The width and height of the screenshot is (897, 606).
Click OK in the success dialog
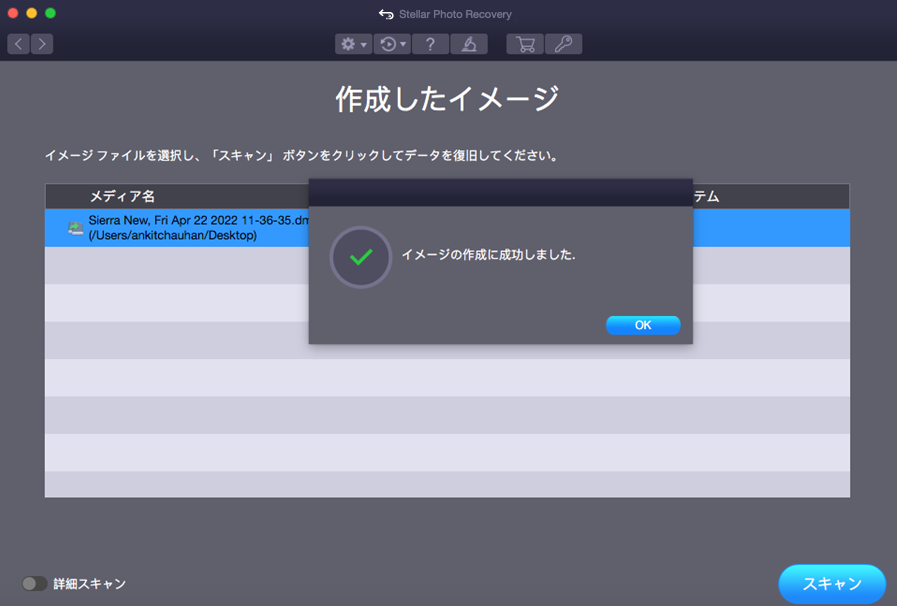[643, 325]
